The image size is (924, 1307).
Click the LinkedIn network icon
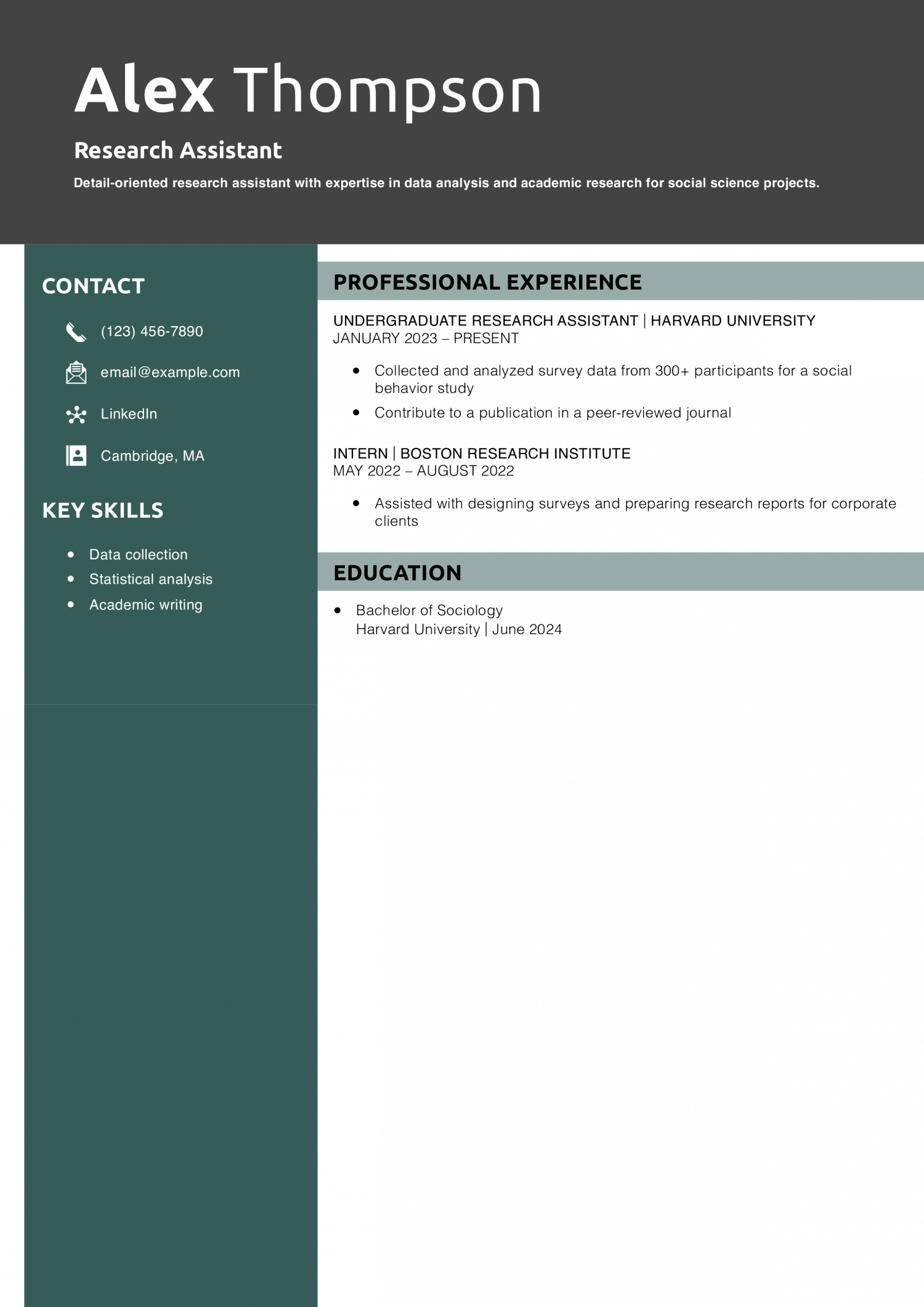(76, 415)
